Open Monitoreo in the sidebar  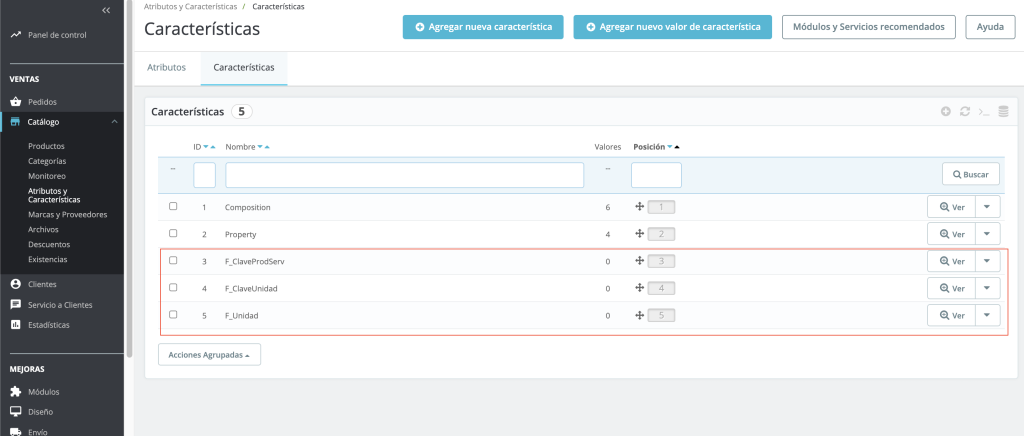click(47, 176)
